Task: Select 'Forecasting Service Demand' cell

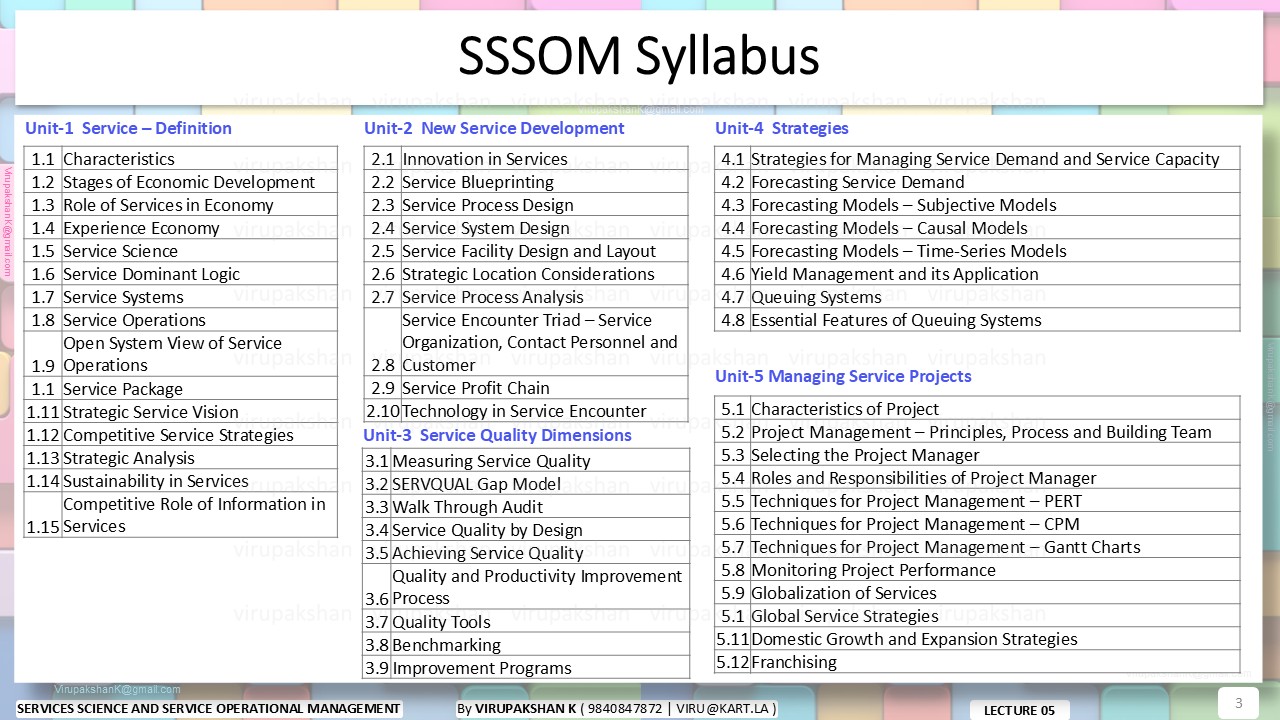Action: [995, 181]
